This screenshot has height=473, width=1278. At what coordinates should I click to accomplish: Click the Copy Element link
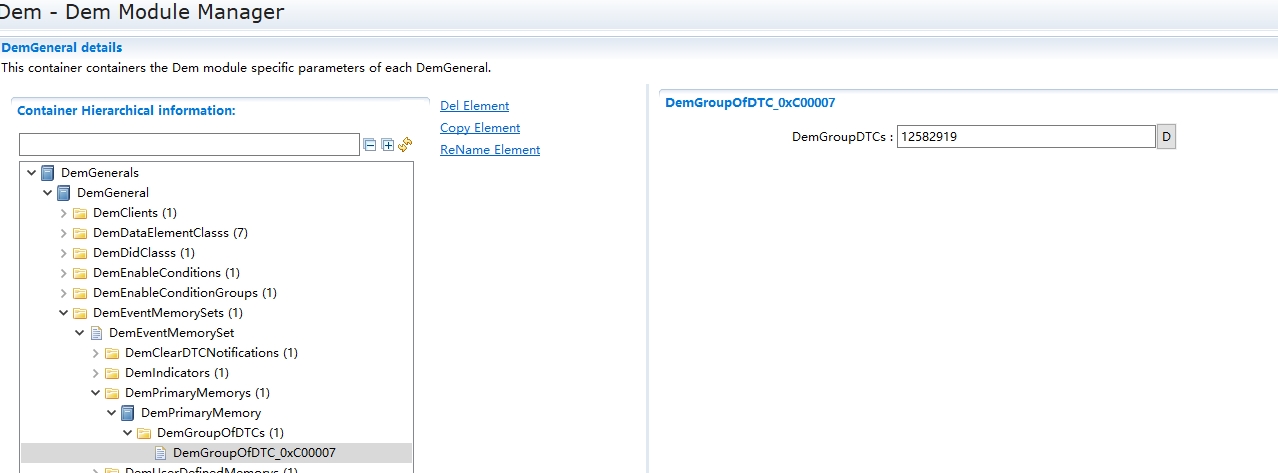480,128
